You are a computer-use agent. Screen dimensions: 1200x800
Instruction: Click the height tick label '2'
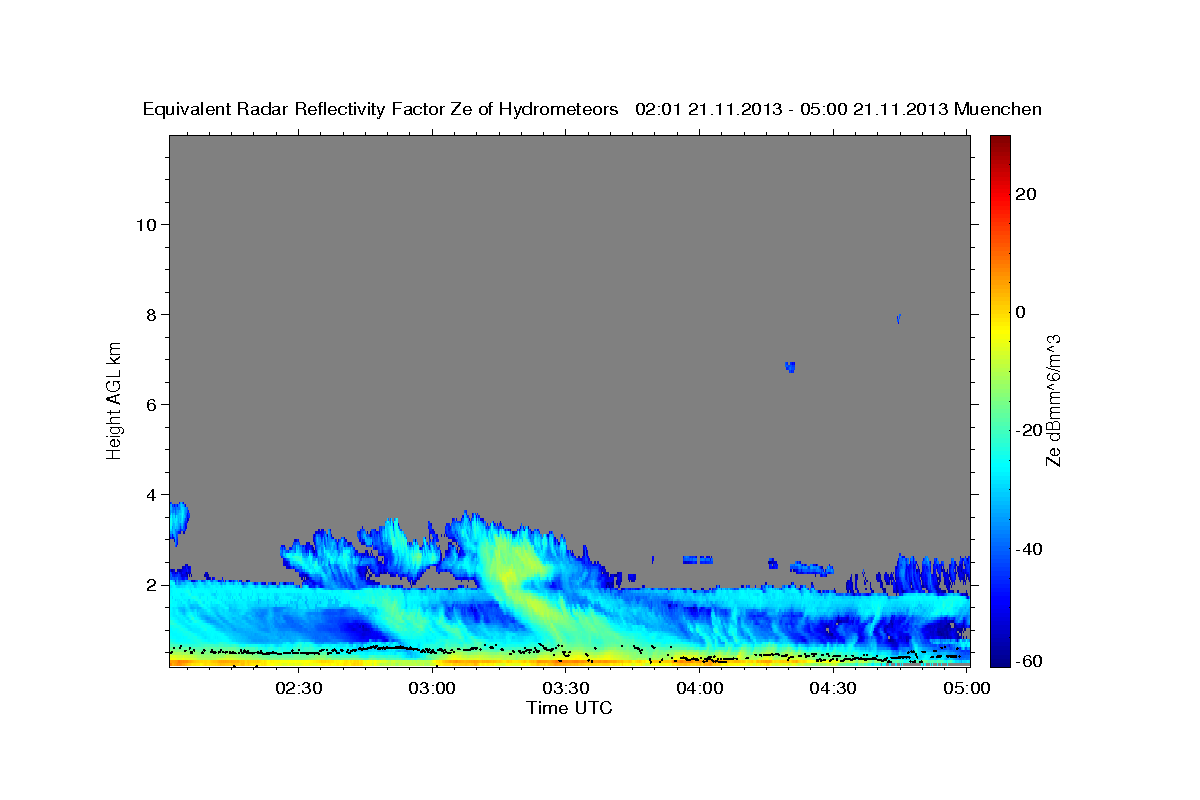point(149,585)
